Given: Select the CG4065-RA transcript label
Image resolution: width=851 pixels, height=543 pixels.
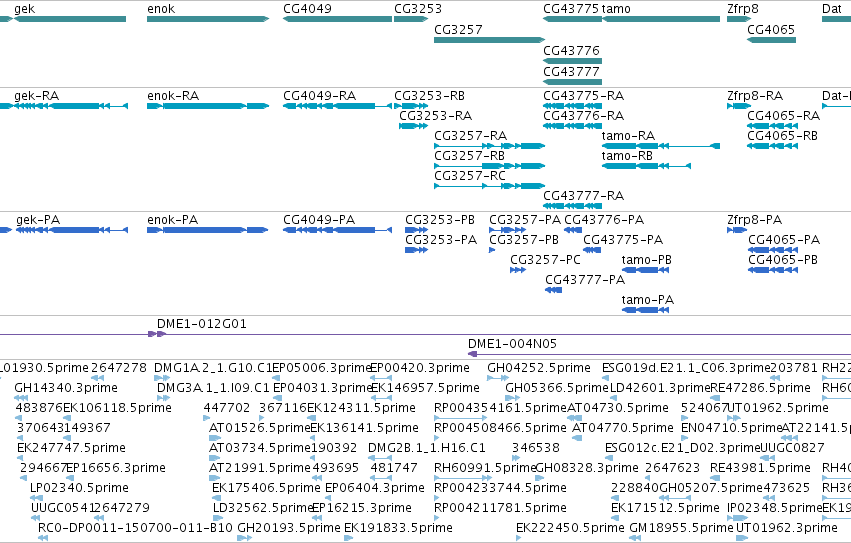Looking at the screenshot, I should 783,116.
